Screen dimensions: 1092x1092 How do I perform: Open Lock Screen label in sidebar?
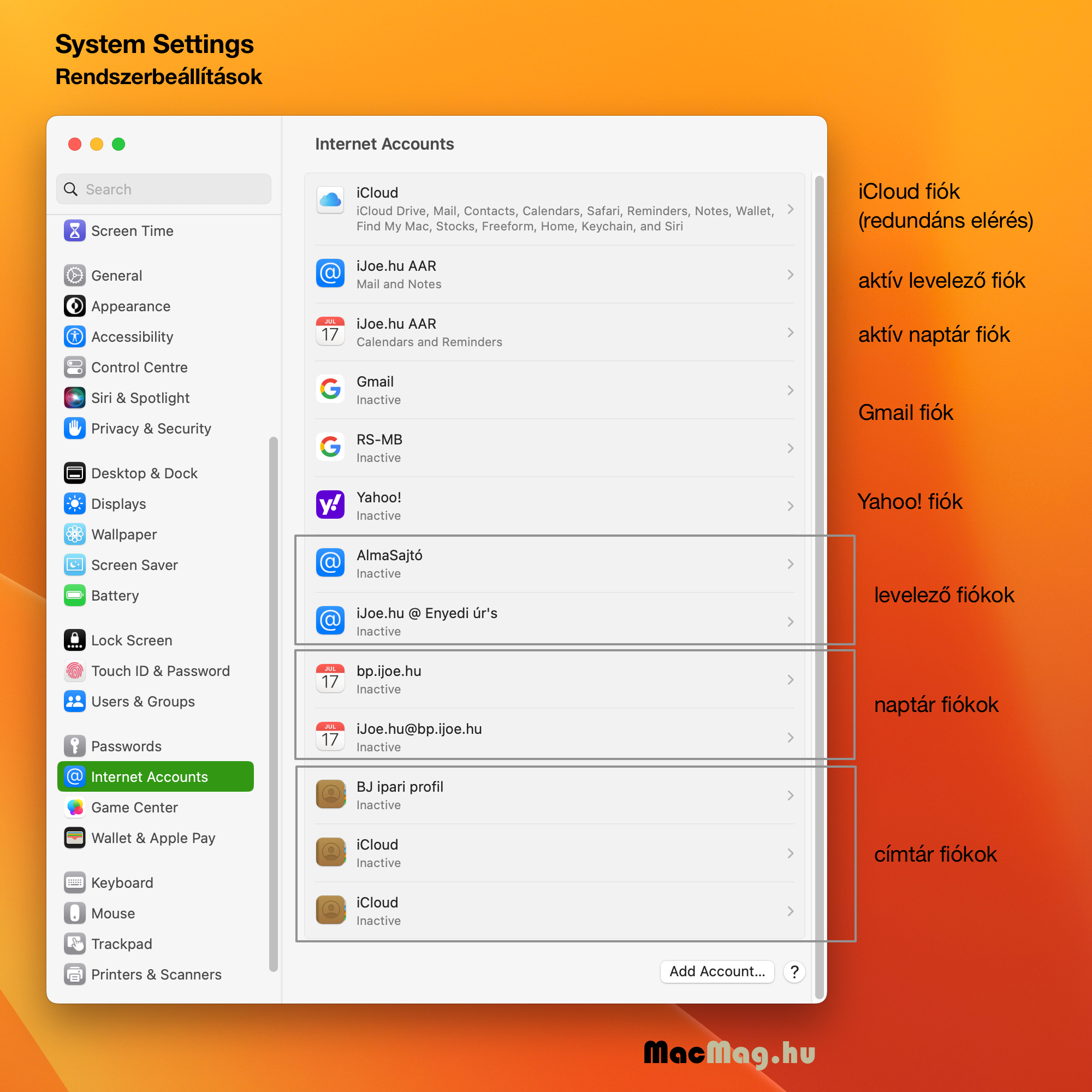click(131, 640)
